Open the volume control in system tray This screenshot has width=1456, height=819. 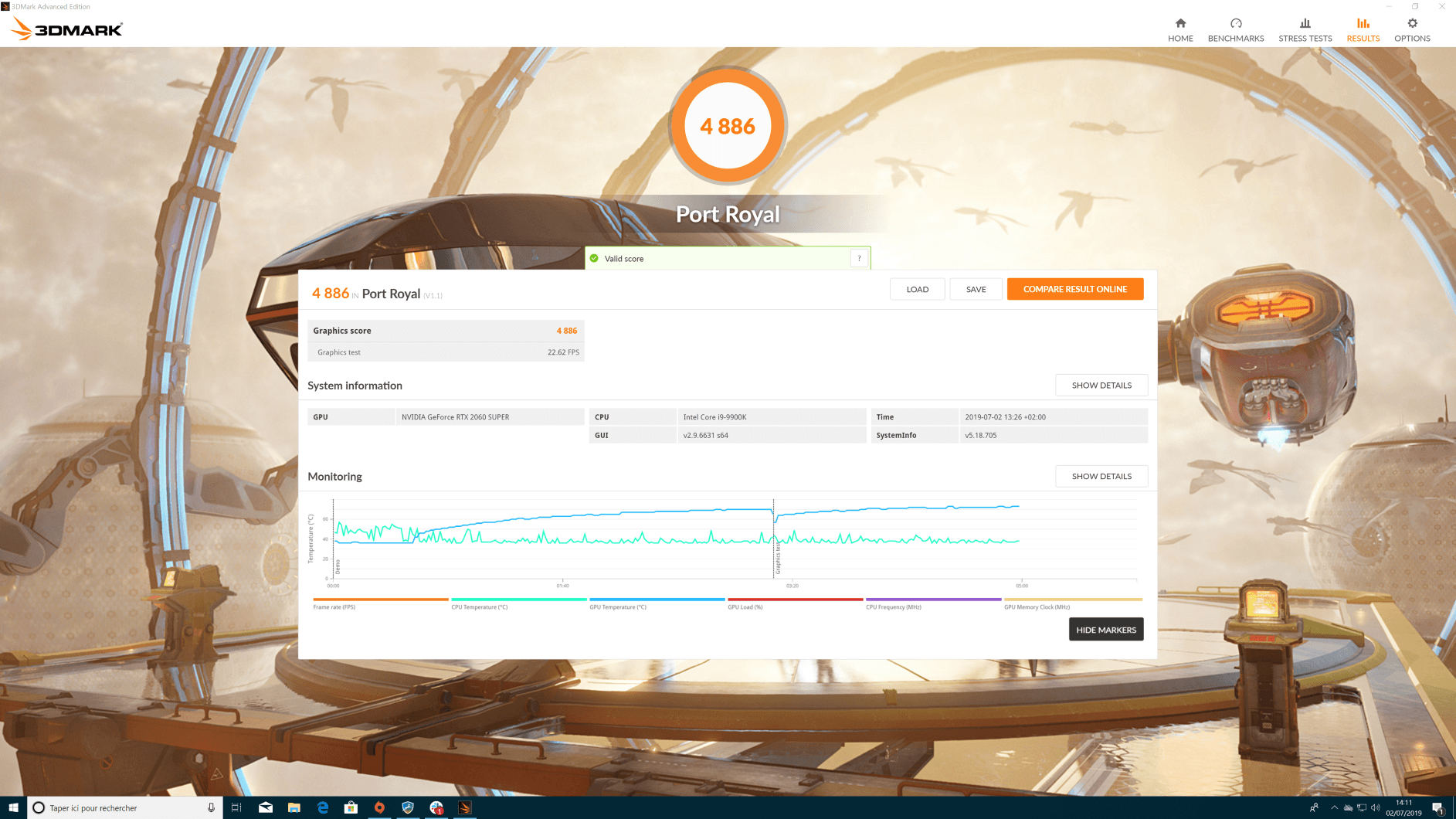pos(1376,807)
